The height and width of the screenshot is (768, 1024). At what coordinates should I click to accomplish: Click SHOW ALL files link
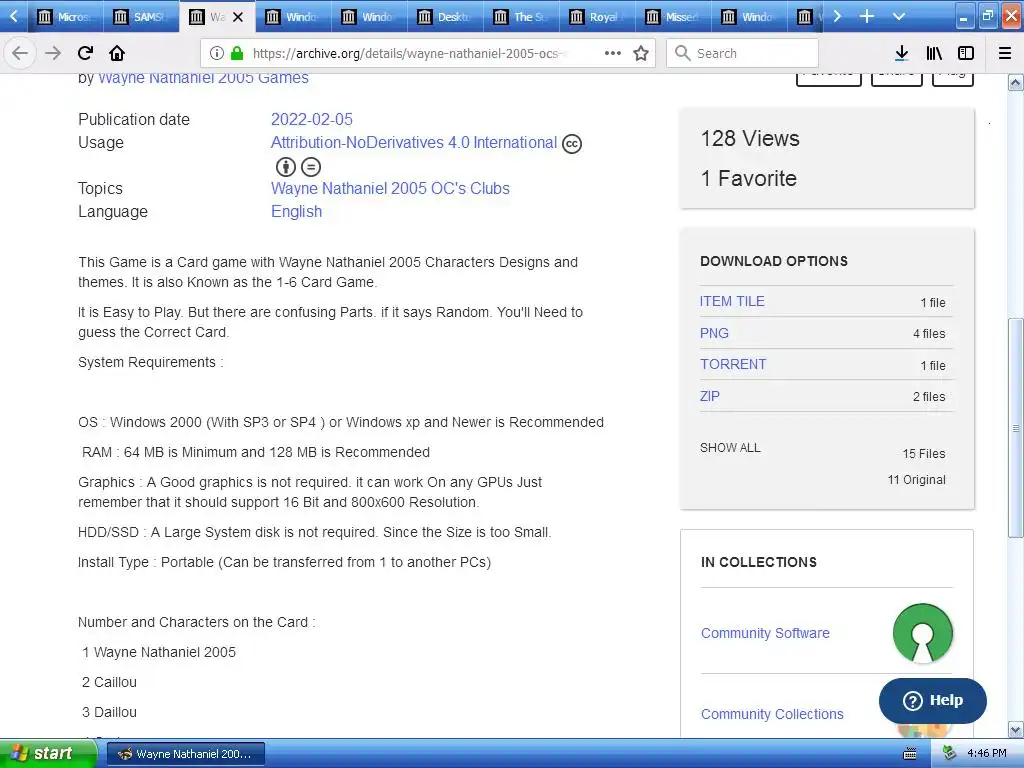click(730, 448)
